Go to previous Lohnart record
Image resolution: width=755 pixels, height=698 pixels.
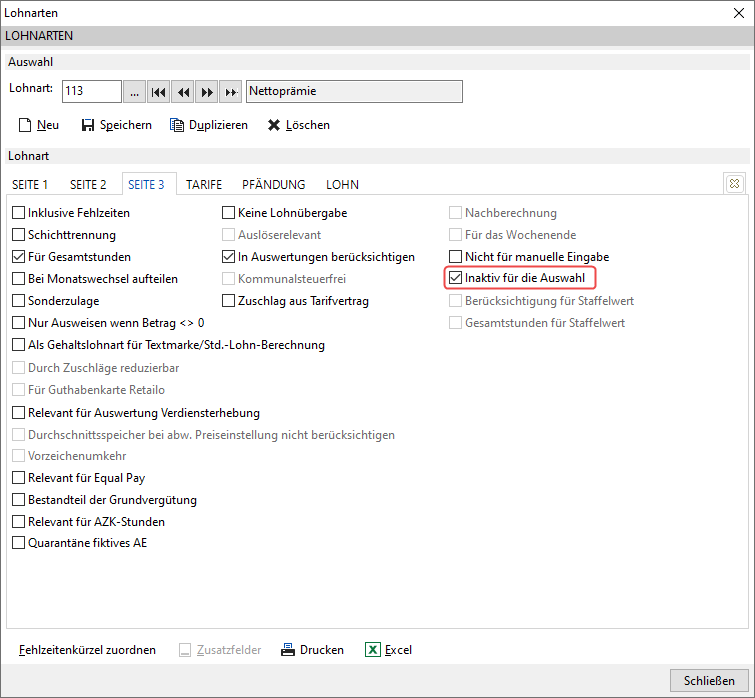point(183,91)
